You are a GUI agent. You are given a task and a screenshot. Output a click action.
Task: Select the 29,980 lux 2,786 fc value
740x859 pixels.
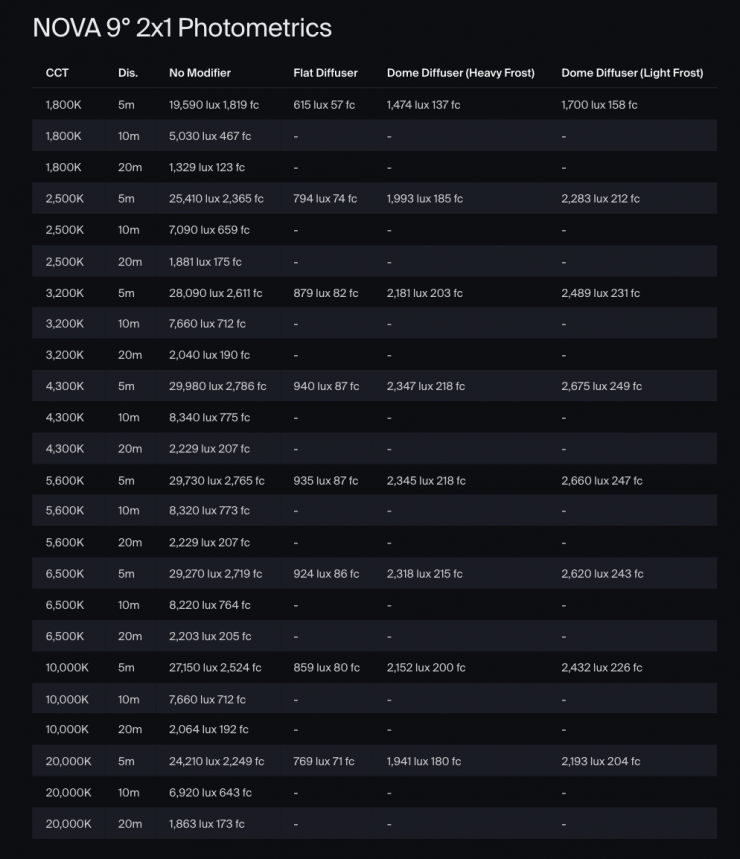217,386
